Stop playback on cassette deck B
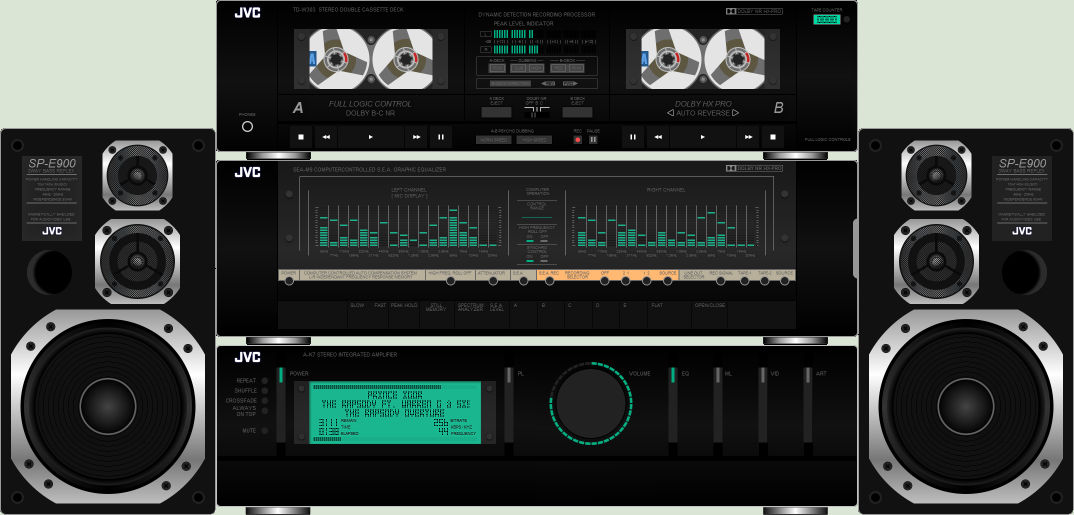 (773, 137)
